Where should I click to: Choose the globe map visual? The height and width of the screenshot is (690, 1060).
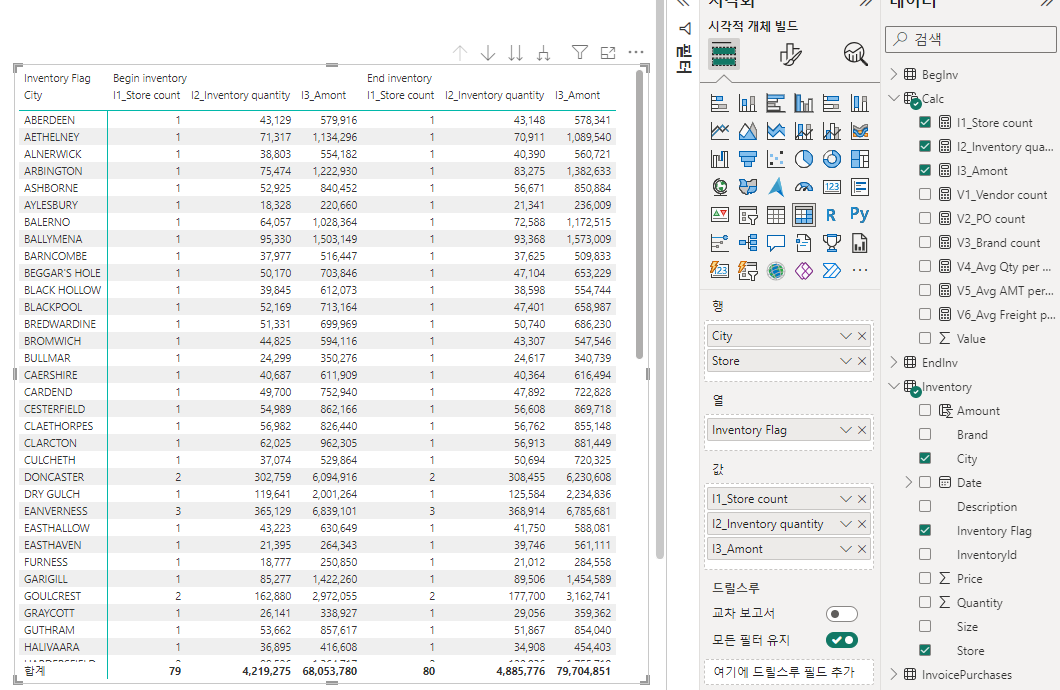tap(719, 187)
